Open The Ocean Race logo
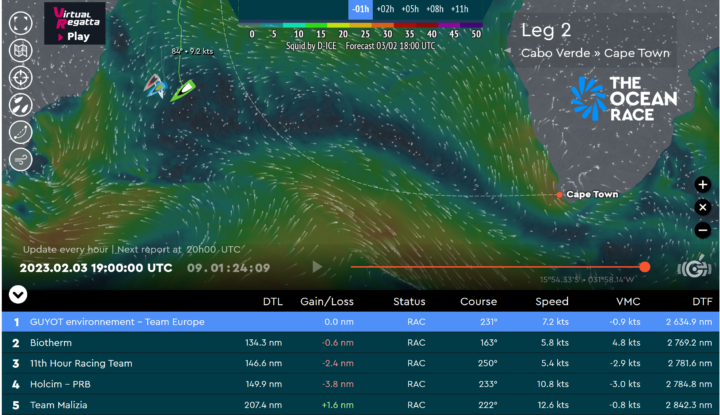Image resolution: width=720 pixels, height=415 pixels. [x=624, y=99]
